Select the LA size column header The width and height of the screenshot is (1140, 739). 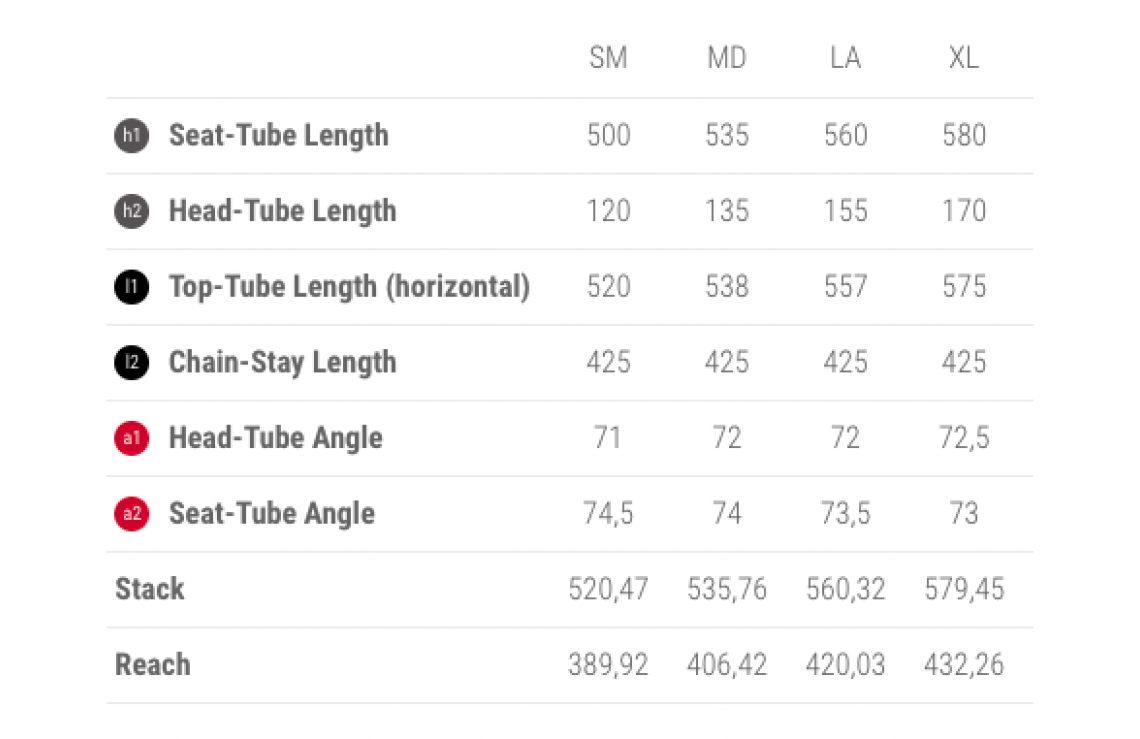click(x=845, y=58)
